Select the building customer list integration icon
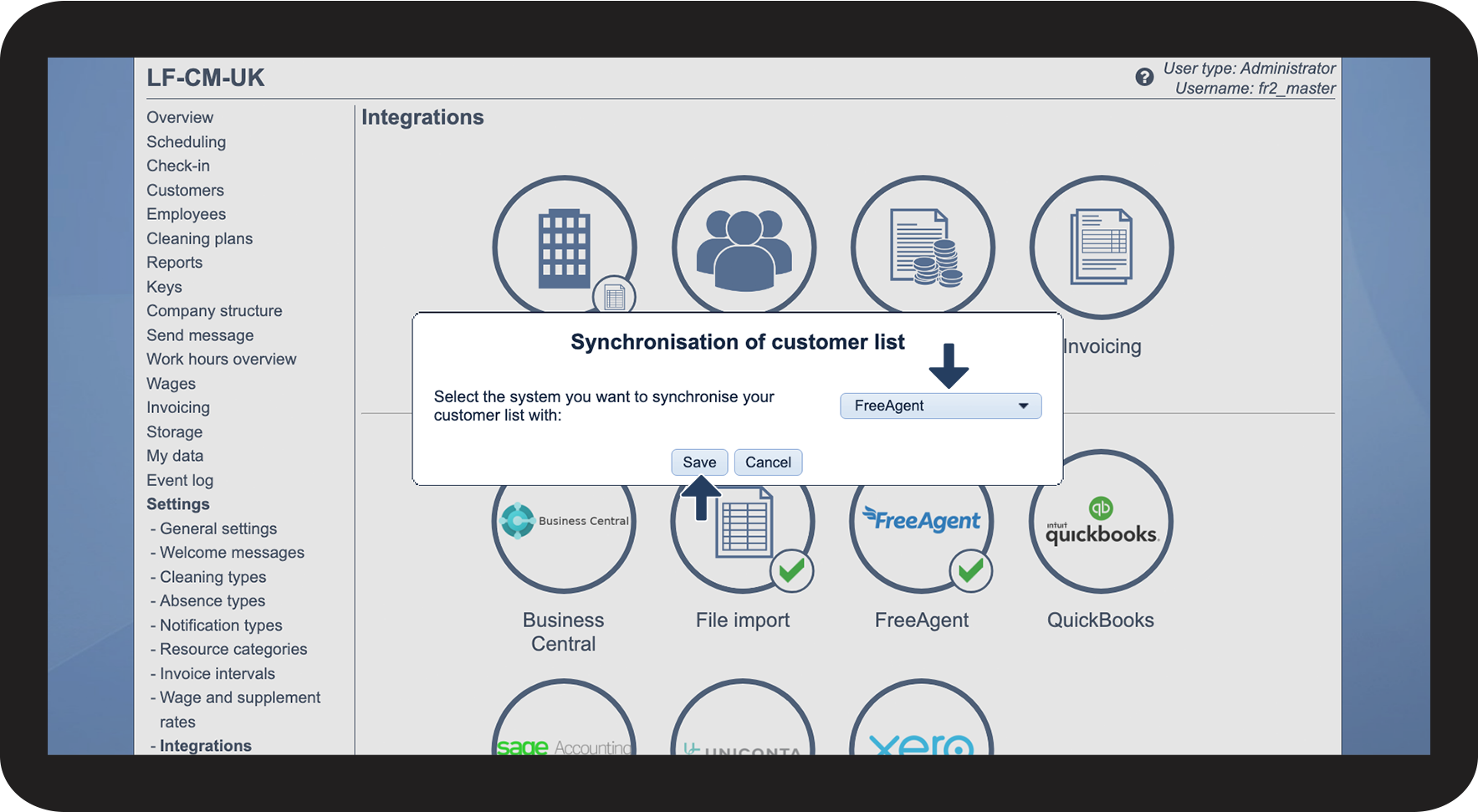The image size is (1478, 812). pyautogui.click(x=565, y=247)
